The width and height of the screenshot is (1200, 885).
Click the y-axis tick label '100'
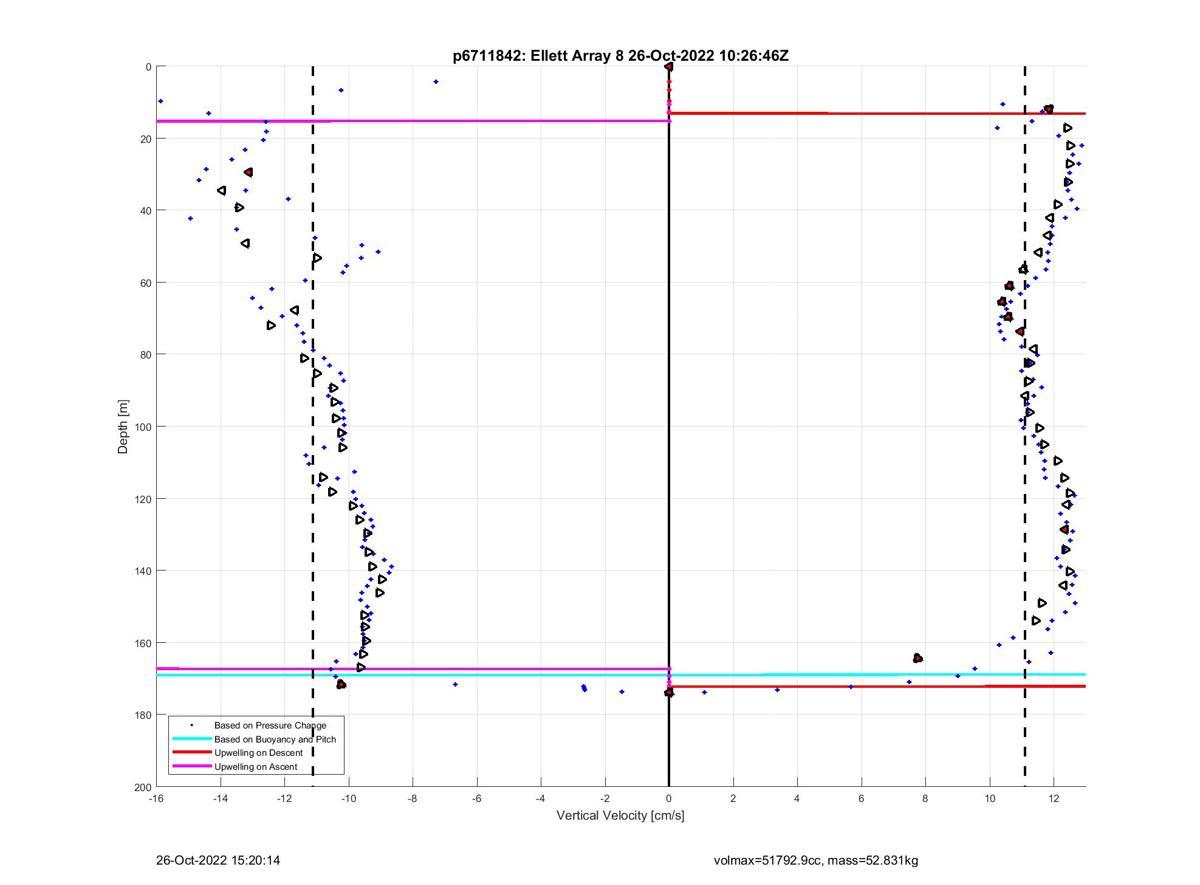141,427
